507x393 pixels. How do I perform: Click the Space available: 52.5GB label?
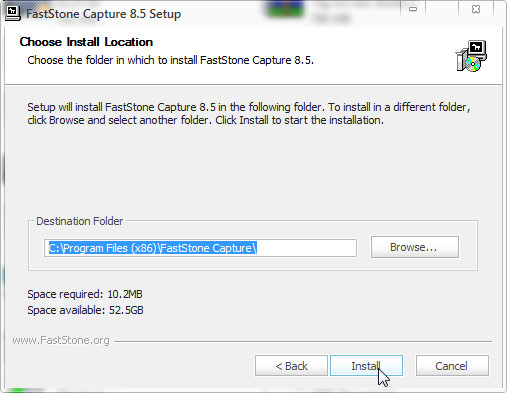[85, 310]
